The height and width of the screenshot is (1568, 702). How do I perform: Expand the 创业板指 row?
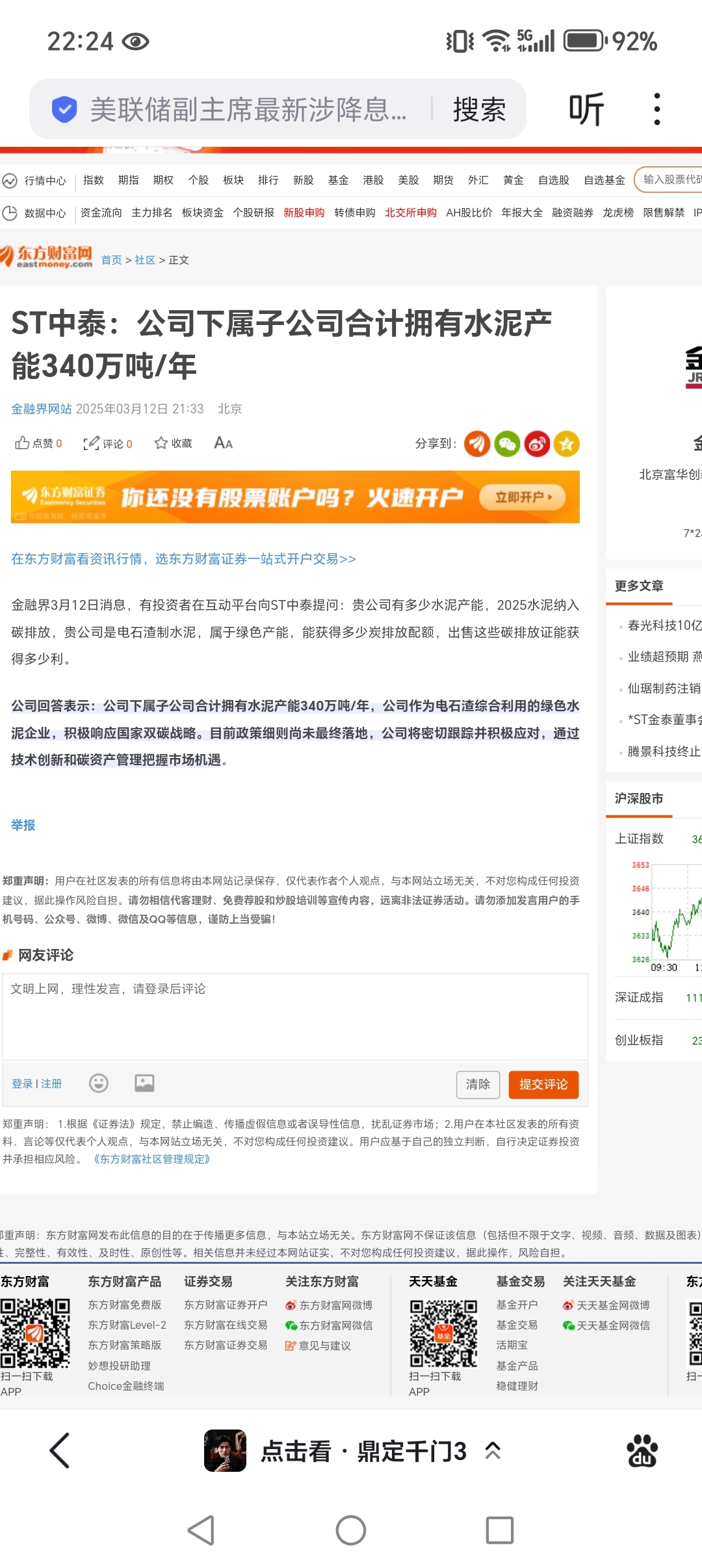[x=658, y=1040]
